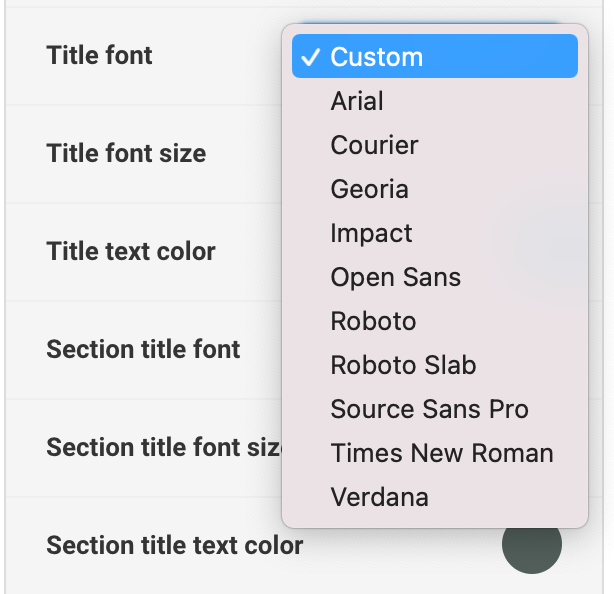Click the Section title font size label
The height and width of the screenshot is (594, 614).
click(164, 447)
